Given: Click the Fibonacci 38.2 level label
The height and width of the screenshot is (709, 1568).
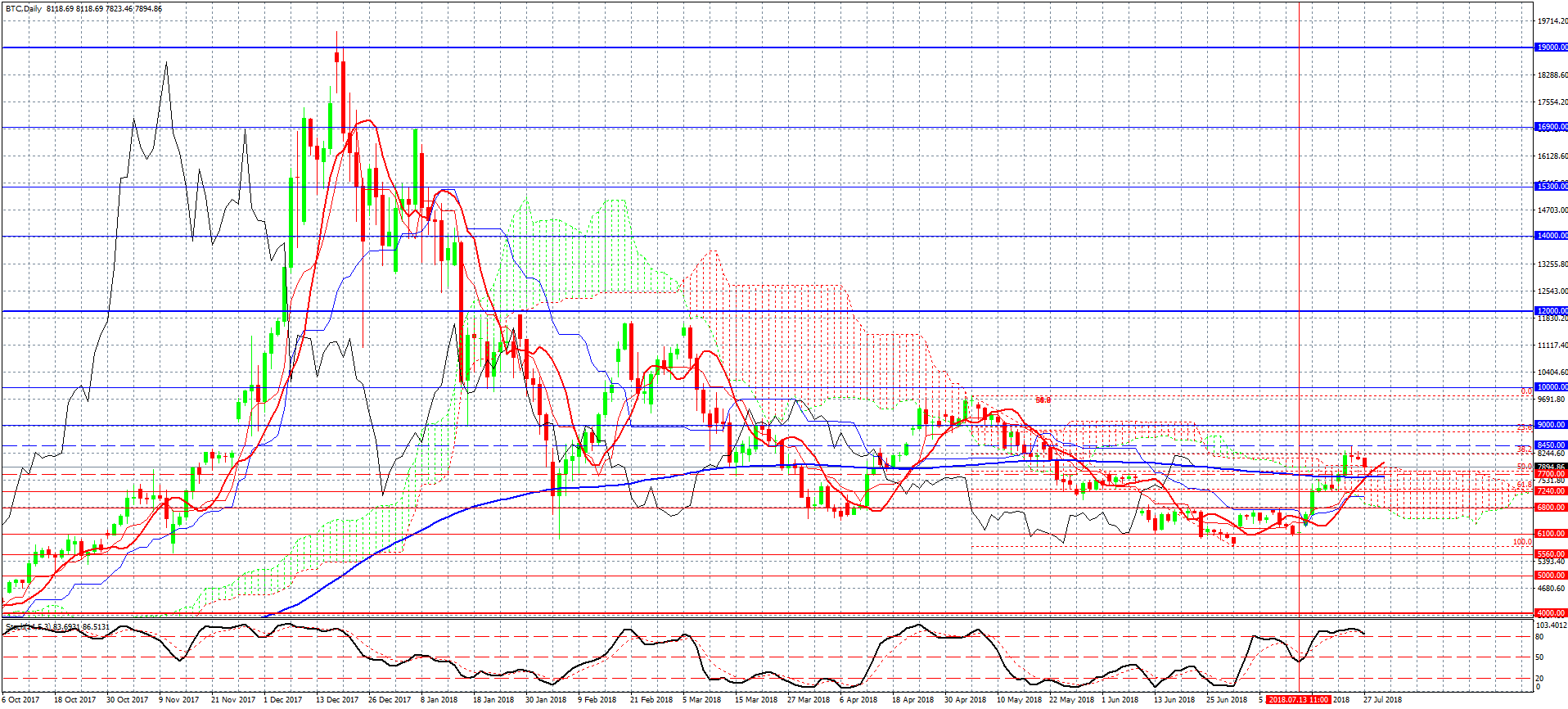Looking at the screenshot, I should [1525, 449].
